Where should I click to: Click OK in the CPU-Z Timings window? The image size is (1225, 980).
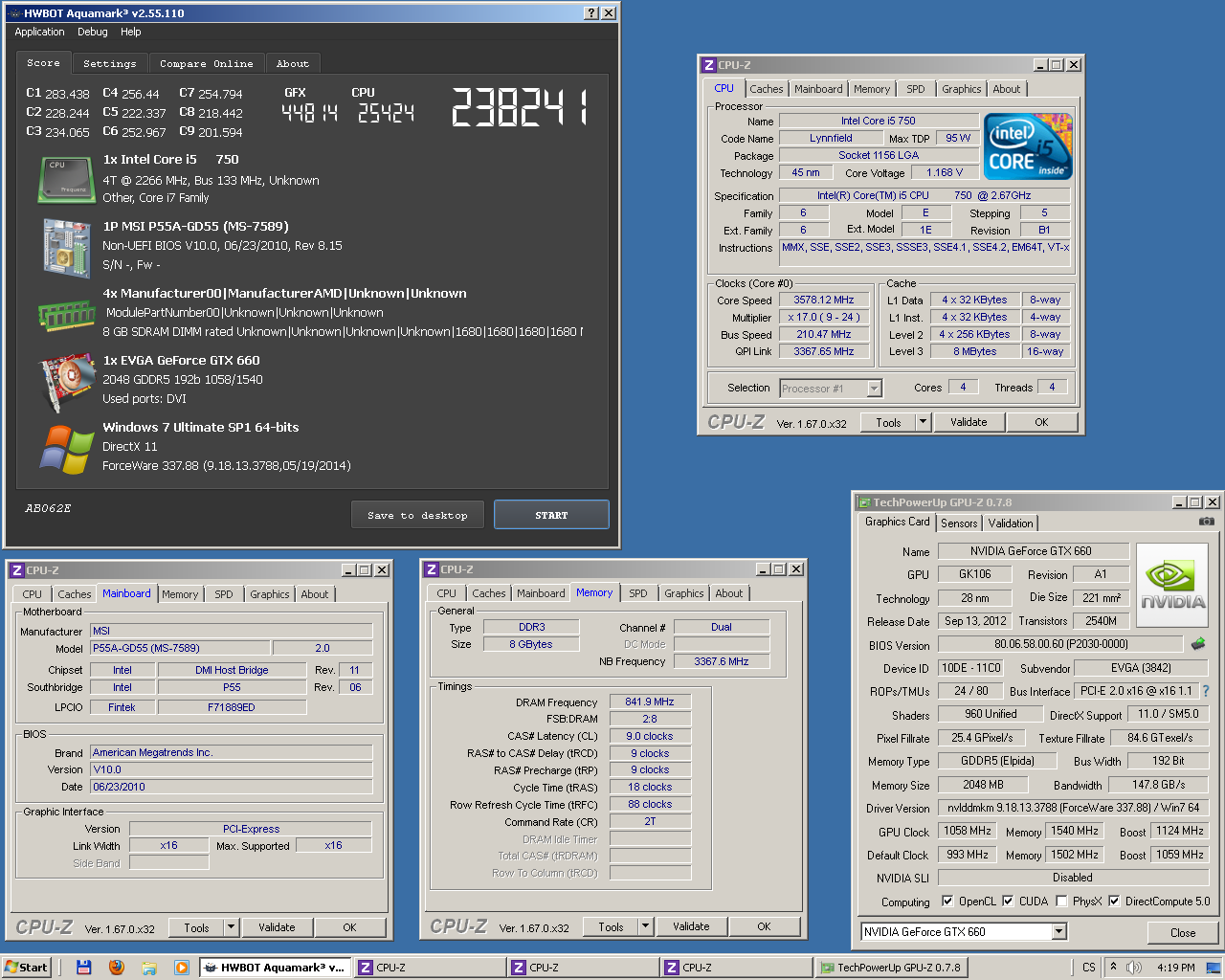[x=764, y=926]
